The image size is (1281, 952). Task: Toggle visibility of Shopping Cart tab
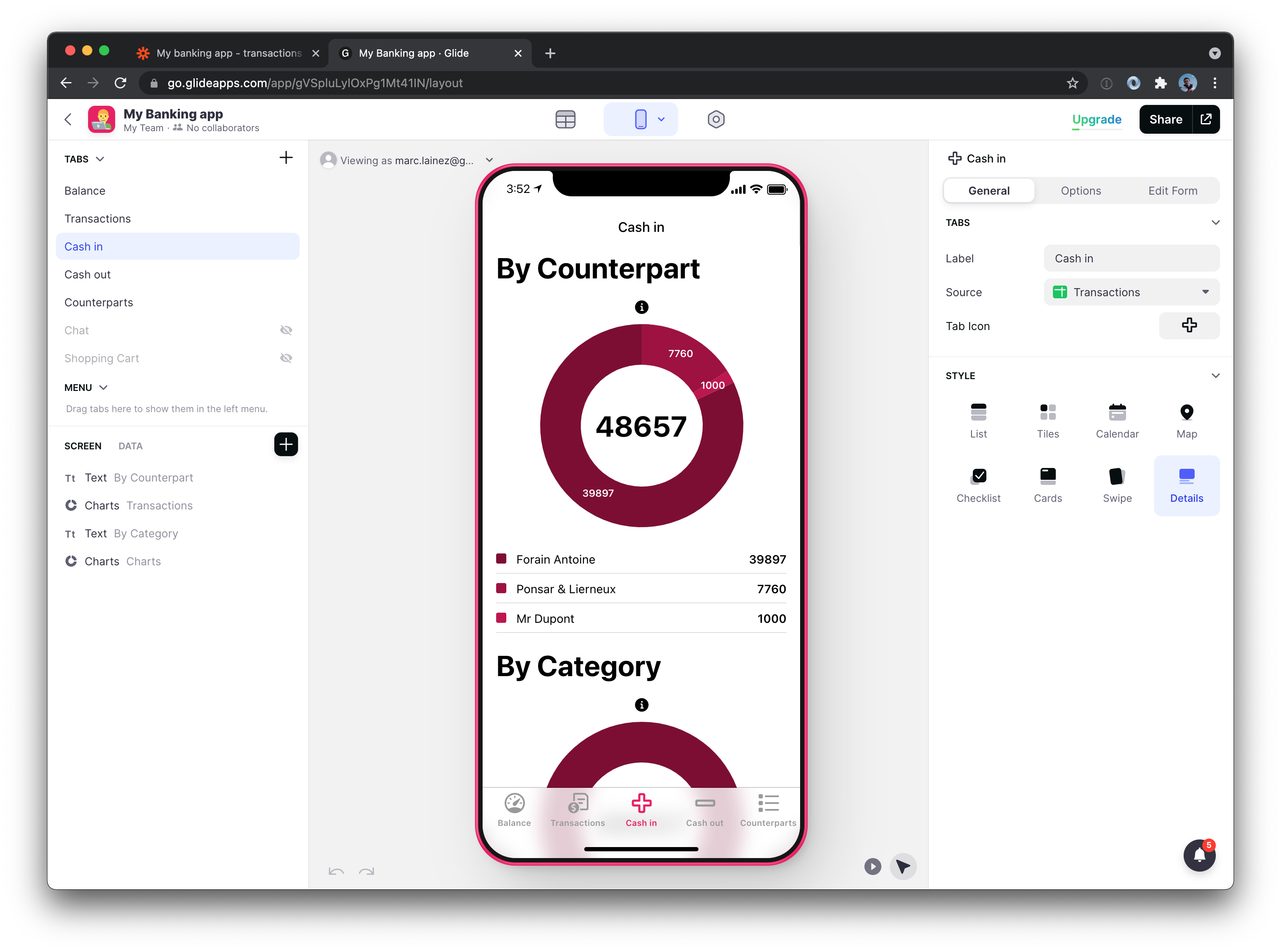(286, 358)
